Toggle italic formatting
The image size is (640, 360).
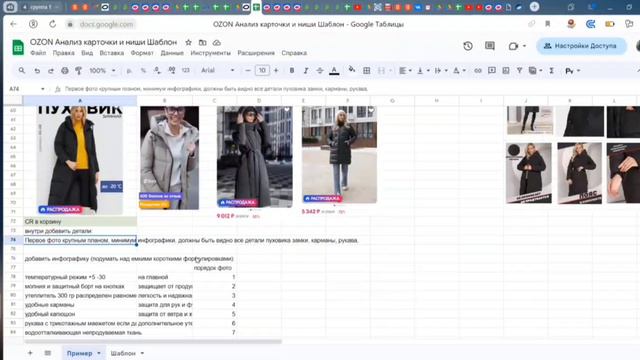pos(305,71)
